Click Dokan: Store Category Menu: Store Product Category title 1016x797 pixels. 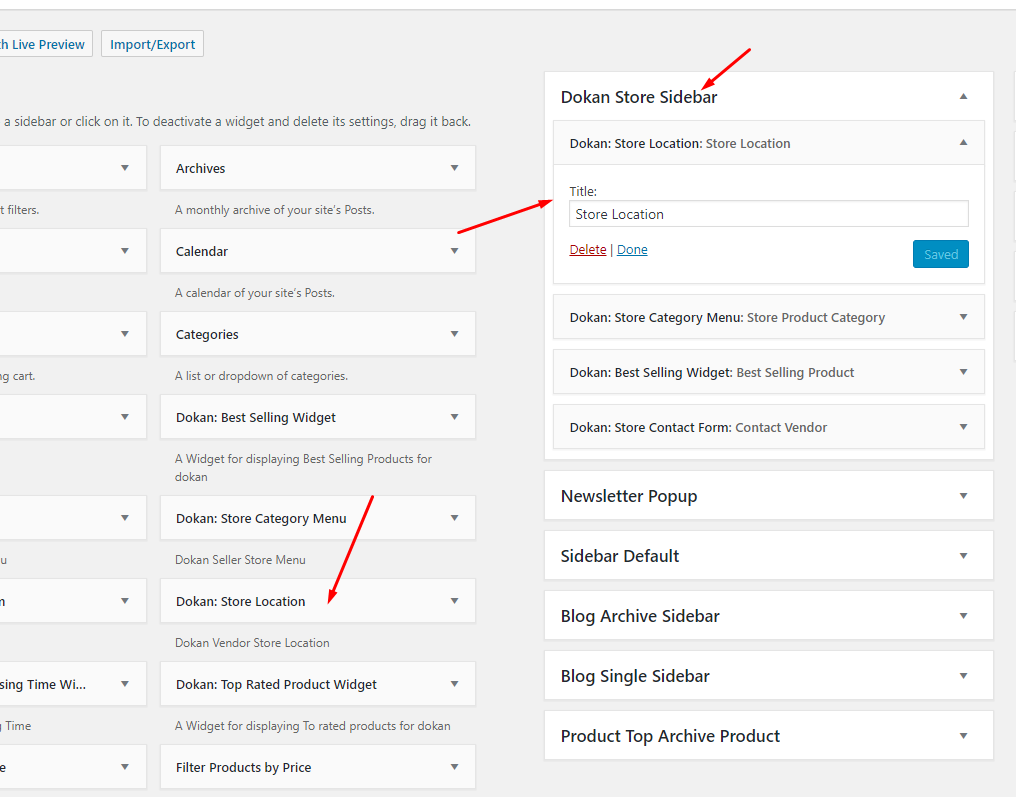727,318
